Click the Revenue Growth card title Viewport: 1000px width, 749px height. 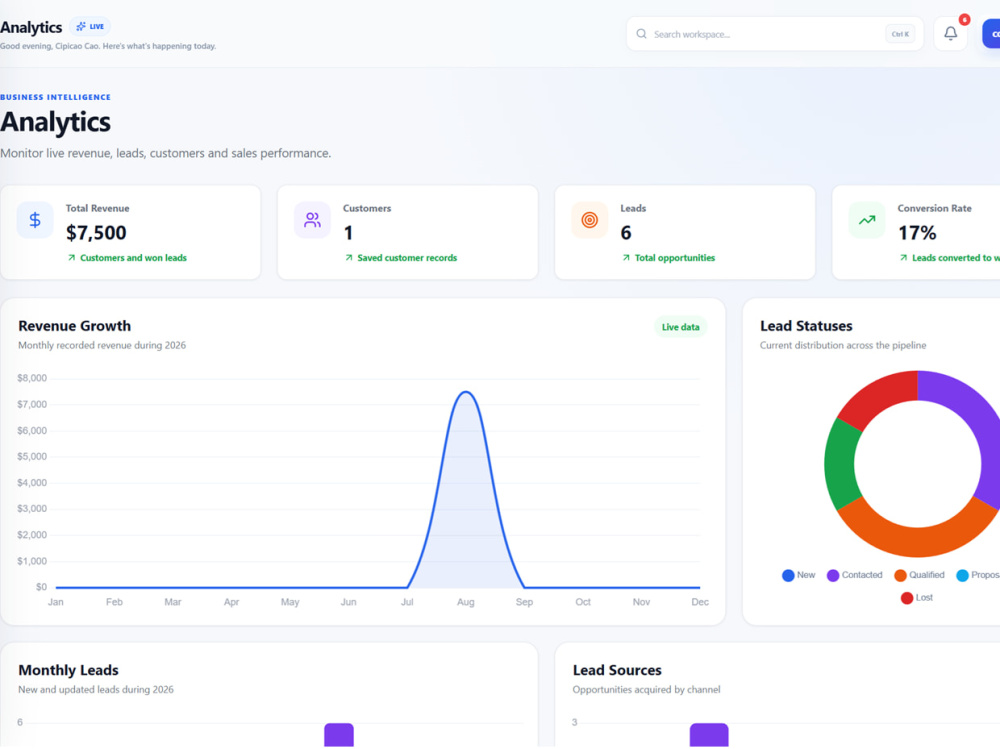pyautogui.click(x=75, y=326)
